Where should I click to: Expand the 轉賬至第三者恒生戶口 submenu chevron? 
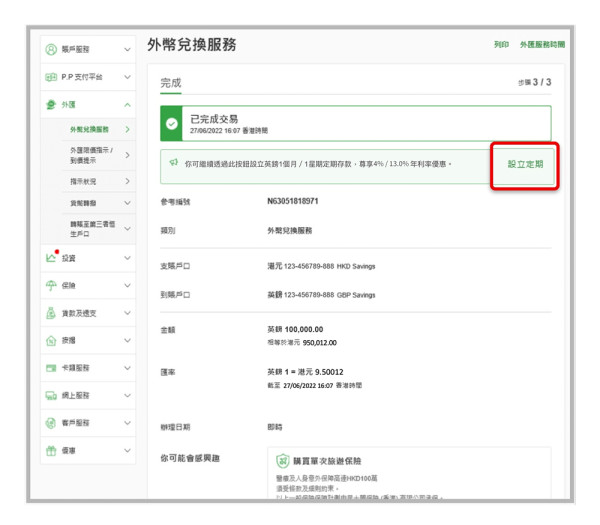127,229
